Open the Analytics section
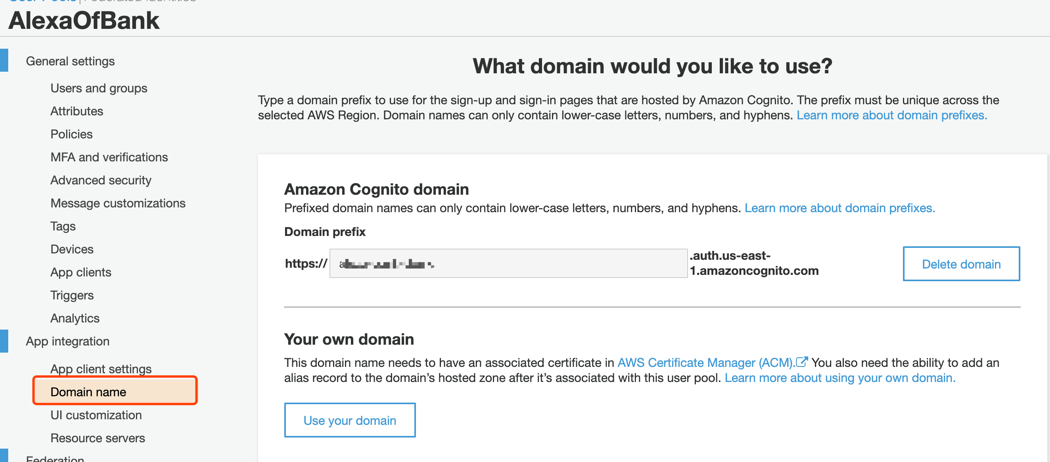Image resolution: width=1050 pixels, height=462 pixels. [x=74, y=318]
